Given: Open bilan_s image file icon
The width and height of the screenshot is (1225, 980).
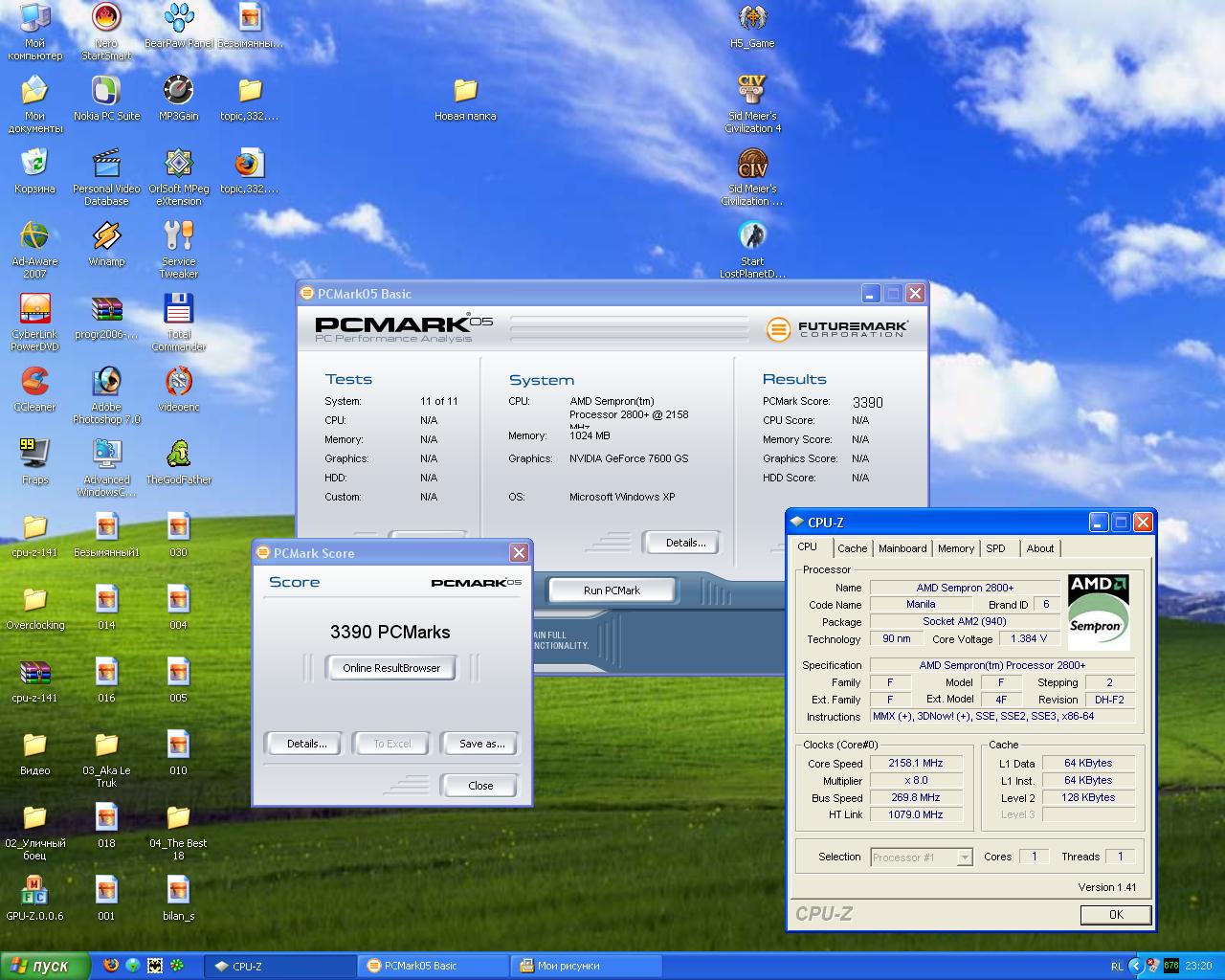Looking at the screenshot, I should click(178, 898).
